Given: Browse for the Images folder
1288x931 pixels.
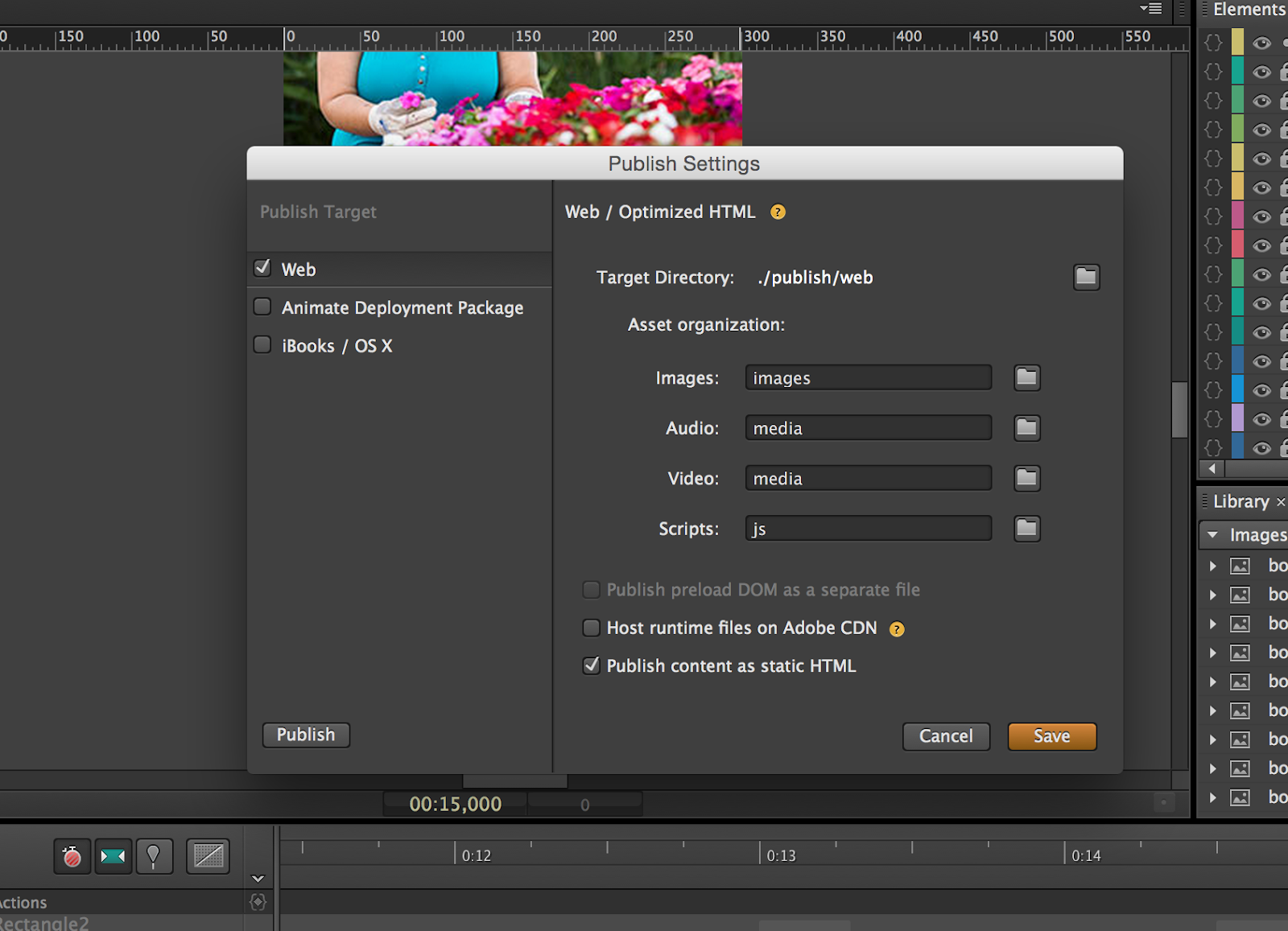Looking at the screenshot, I should point(1026,377).
